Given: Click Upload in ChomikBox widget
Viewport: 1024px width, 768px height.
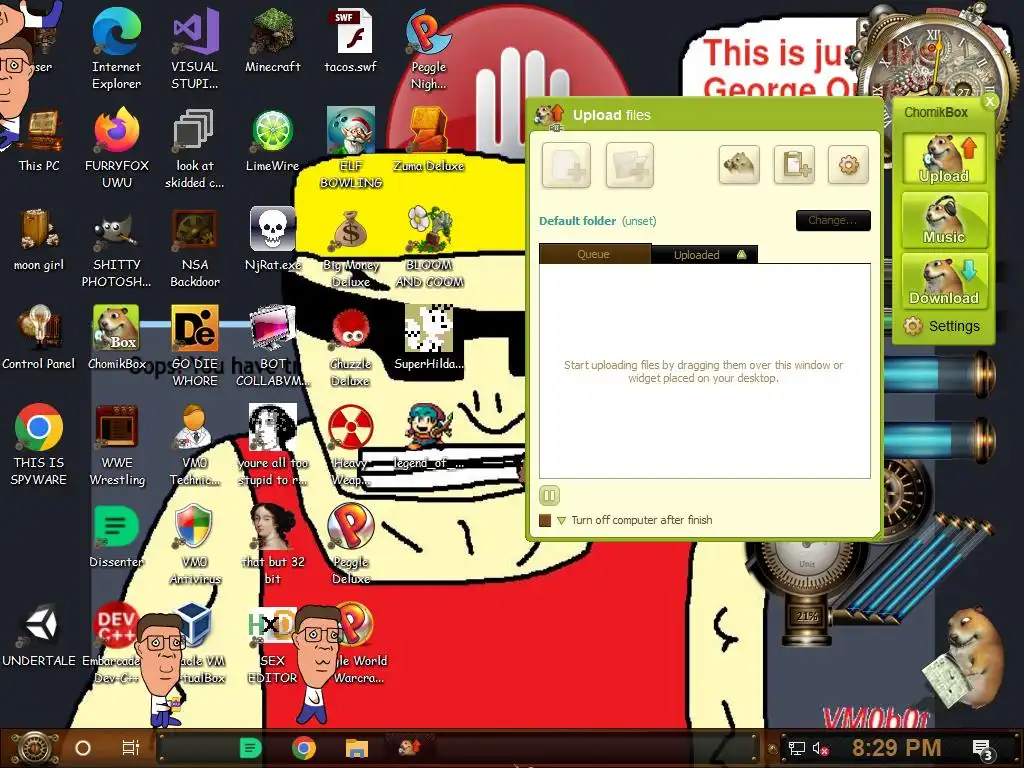Looking at the screenshot, I should point(944,159).
